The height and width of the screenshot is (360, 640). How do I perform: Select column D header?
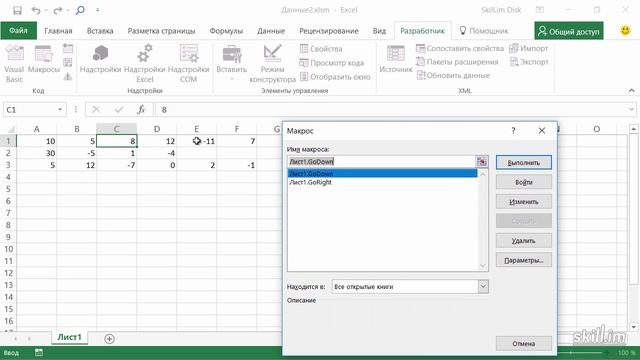(x=157, y=129)
